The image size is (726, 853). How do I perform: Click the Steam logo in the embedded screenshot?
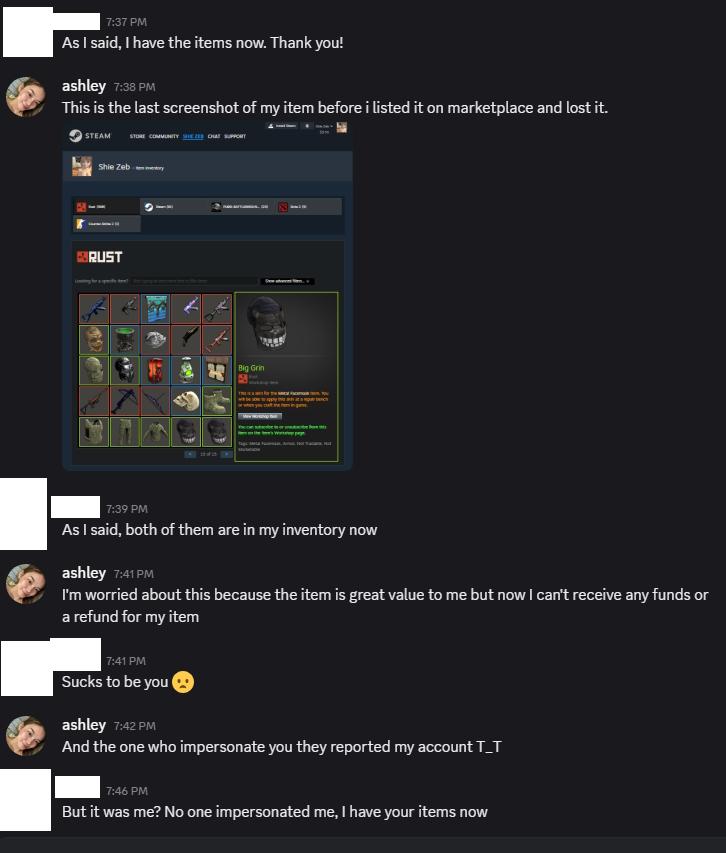tap(76, 135)
